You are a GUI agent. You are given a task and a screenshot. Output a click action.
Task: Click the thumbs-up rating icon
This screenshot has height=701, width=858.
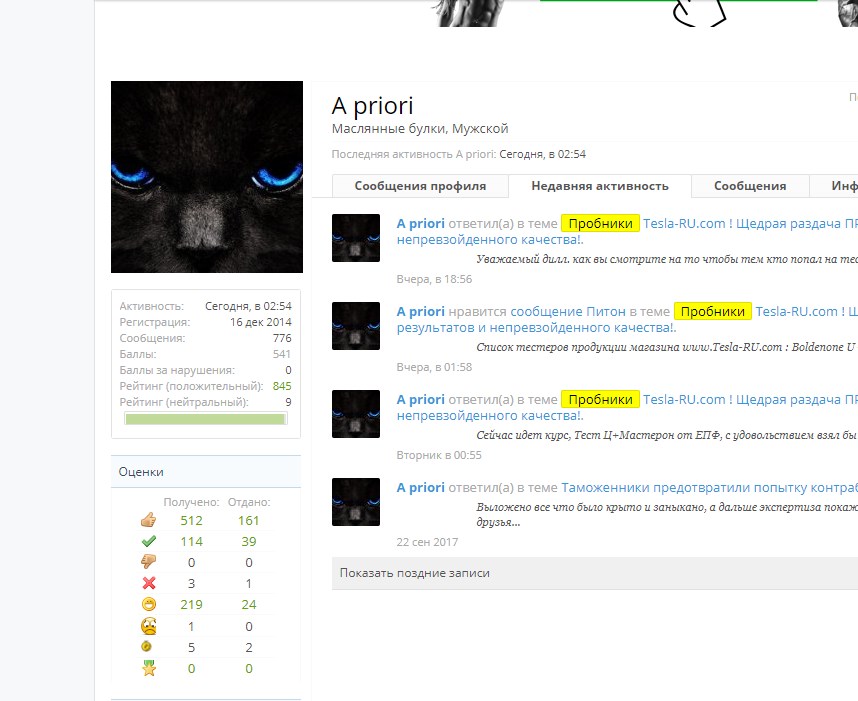pyautogui.click(x=149, y=520)
